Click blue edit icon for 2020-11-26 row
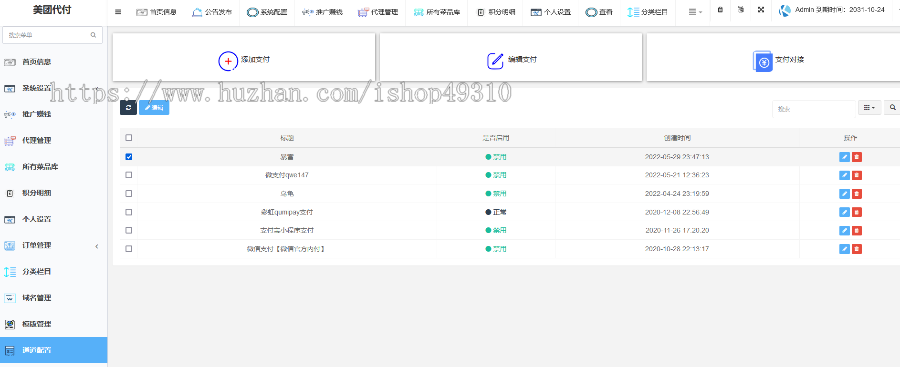Viewport: 900px width, 367px height. [x=844, y=230]
